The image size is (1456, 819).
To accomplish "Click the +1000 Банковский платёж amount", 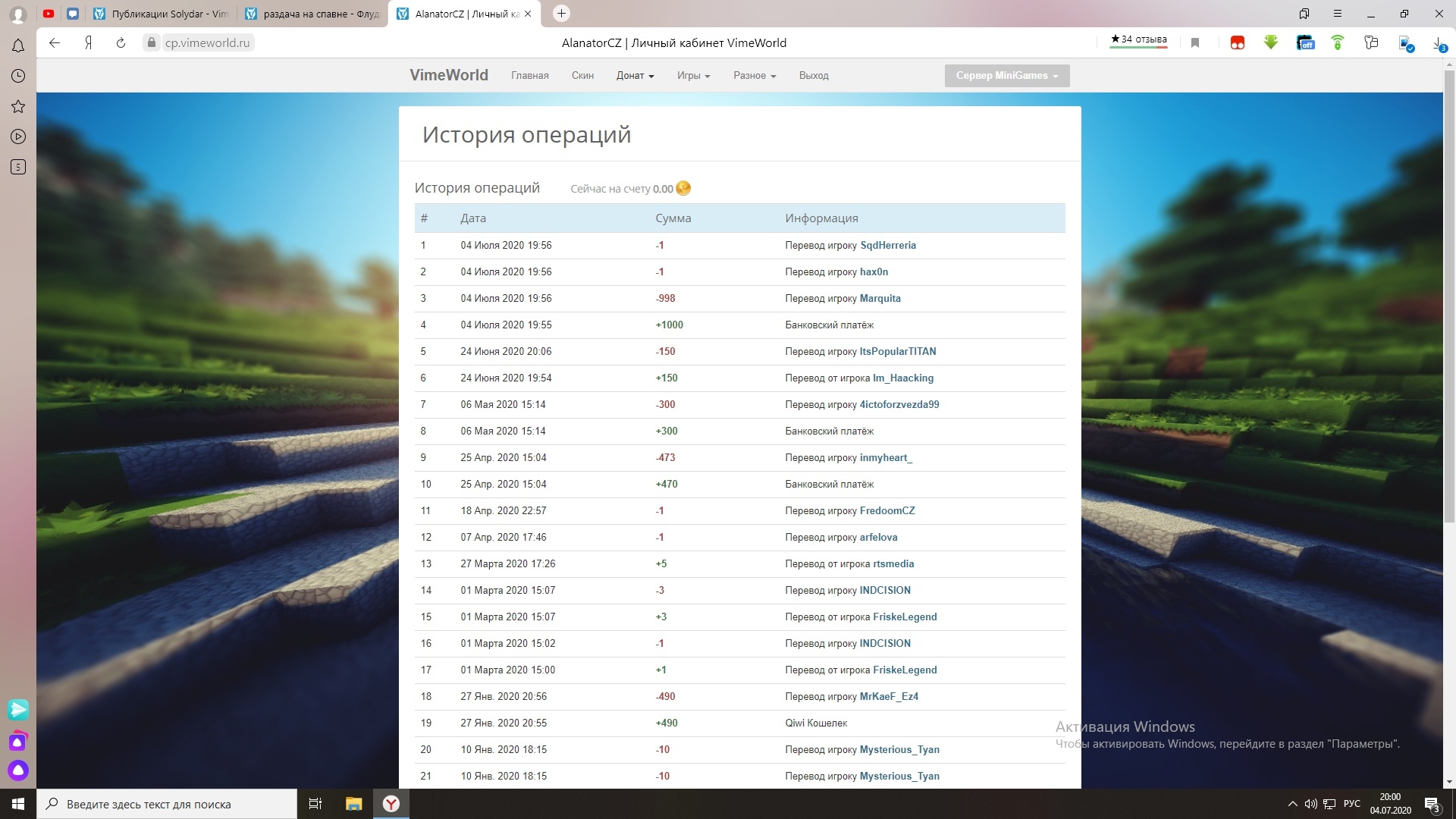I will point(669,325).
